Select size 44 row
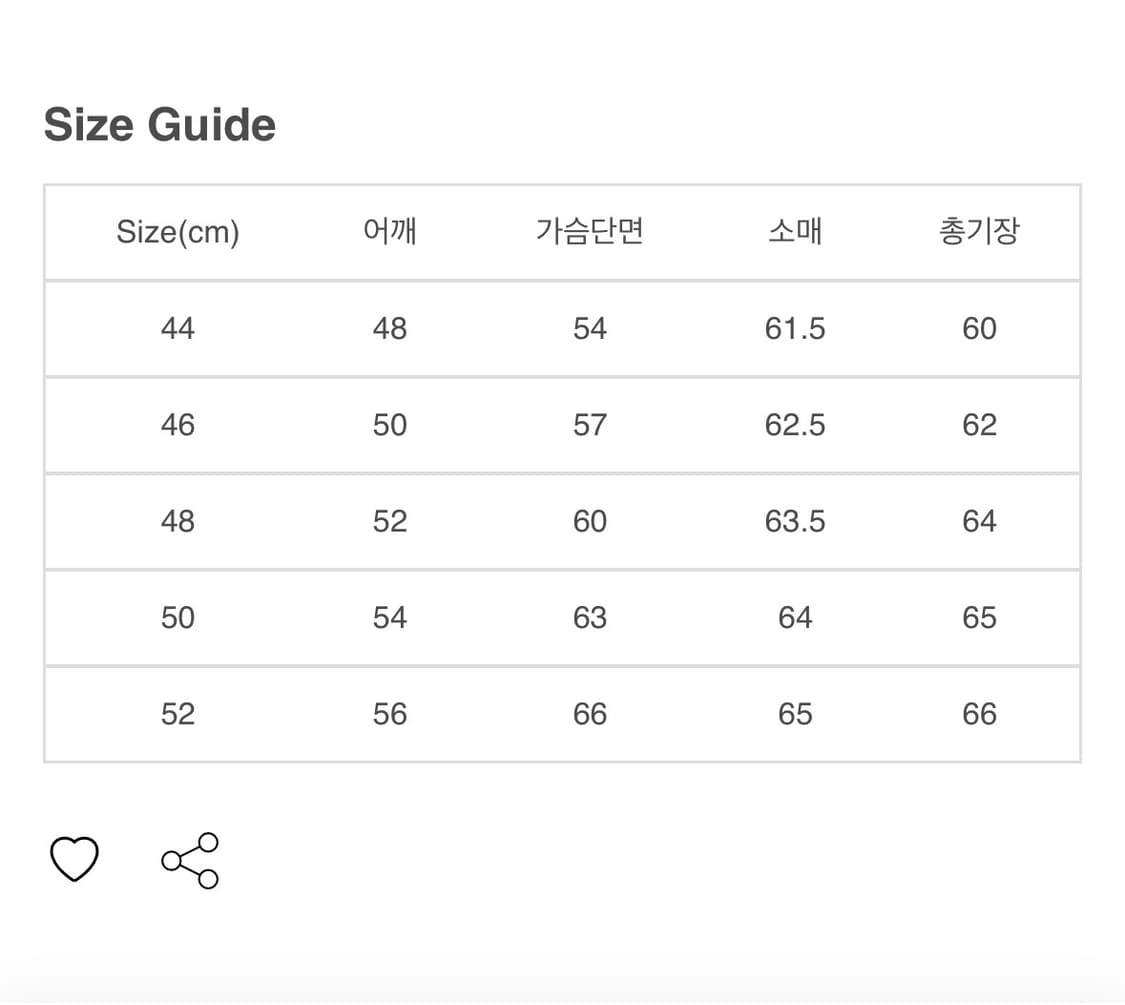1125x1005 pixels. click(x=178, y=328)
